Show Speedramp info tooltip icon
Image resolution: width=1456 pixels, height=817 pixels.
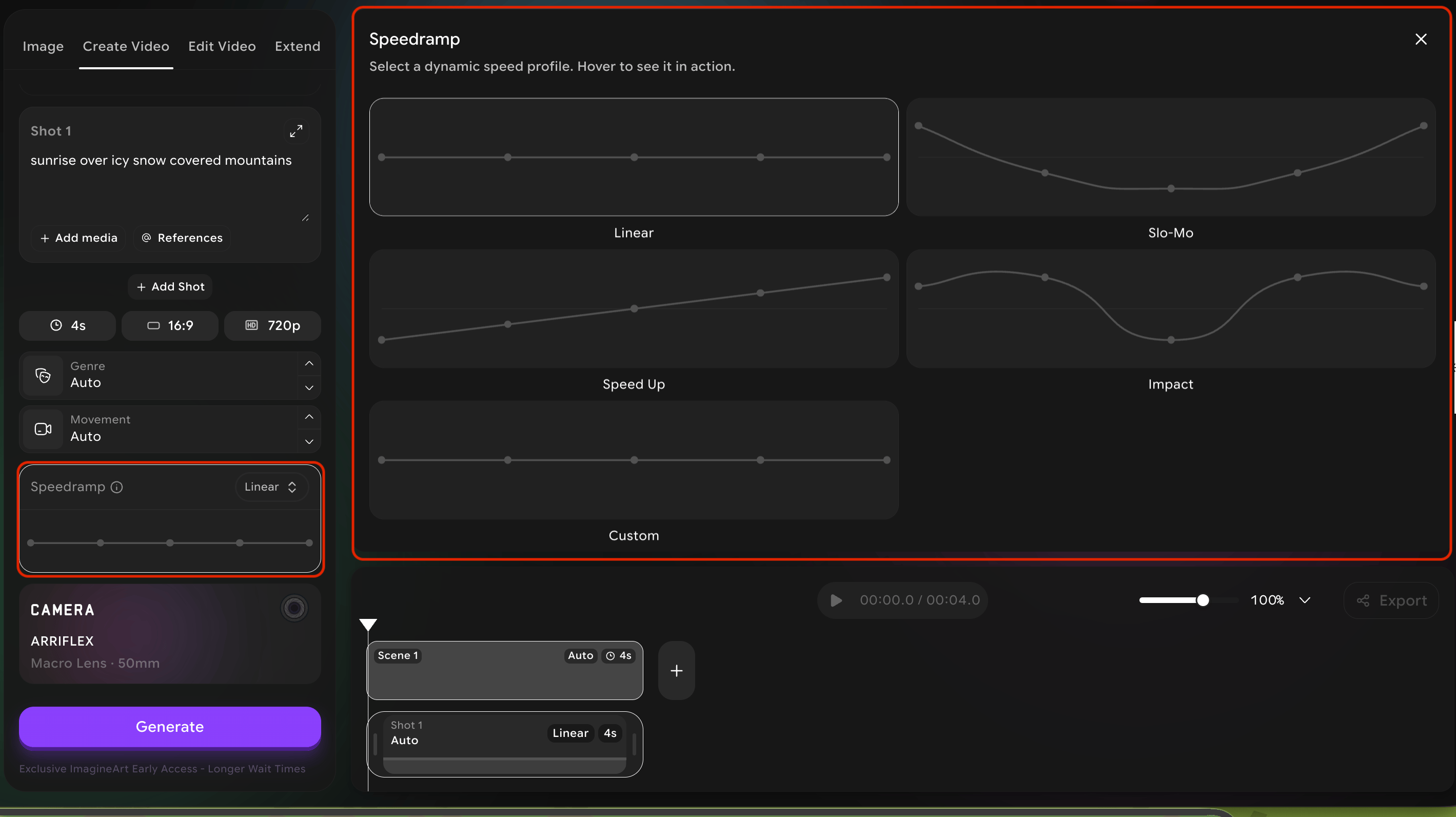(x=117, y=488)
